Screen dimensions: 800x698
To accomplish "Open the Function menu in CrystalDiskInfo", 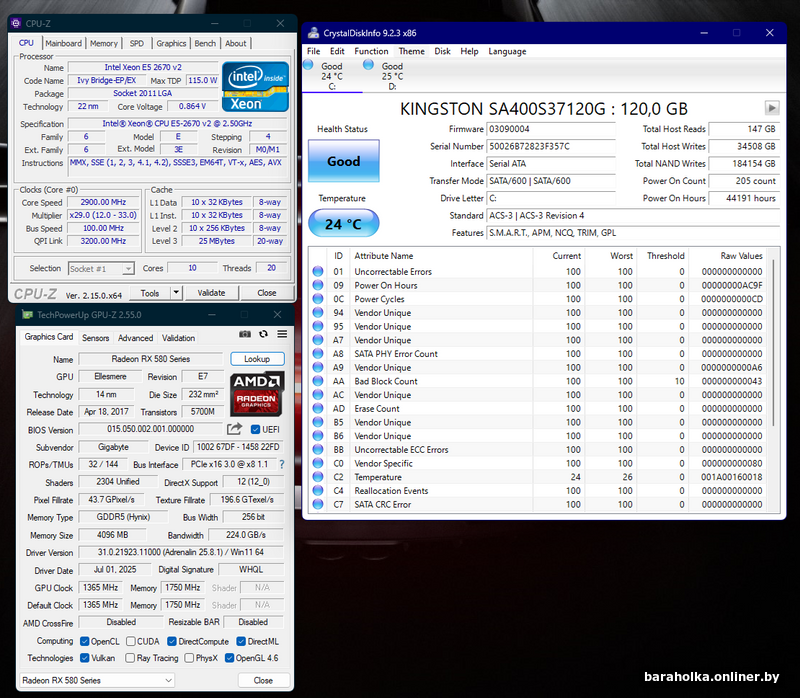I will click(371, 51).
